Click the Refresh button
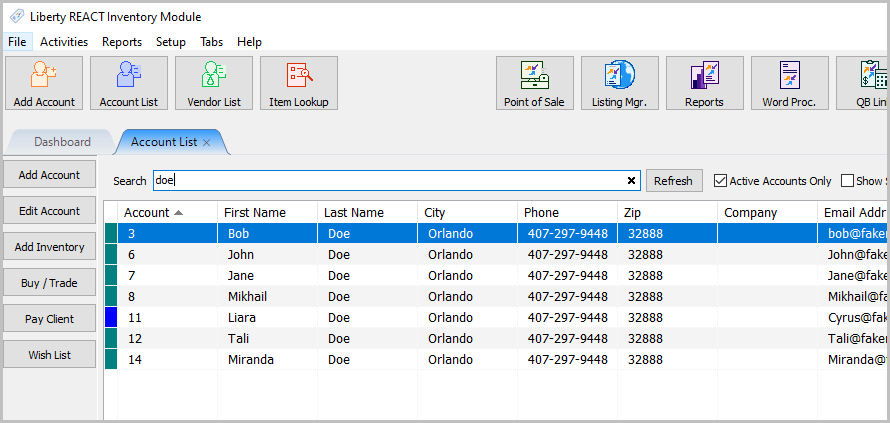This screenshot has width=890, height=423. pos(674,181)
